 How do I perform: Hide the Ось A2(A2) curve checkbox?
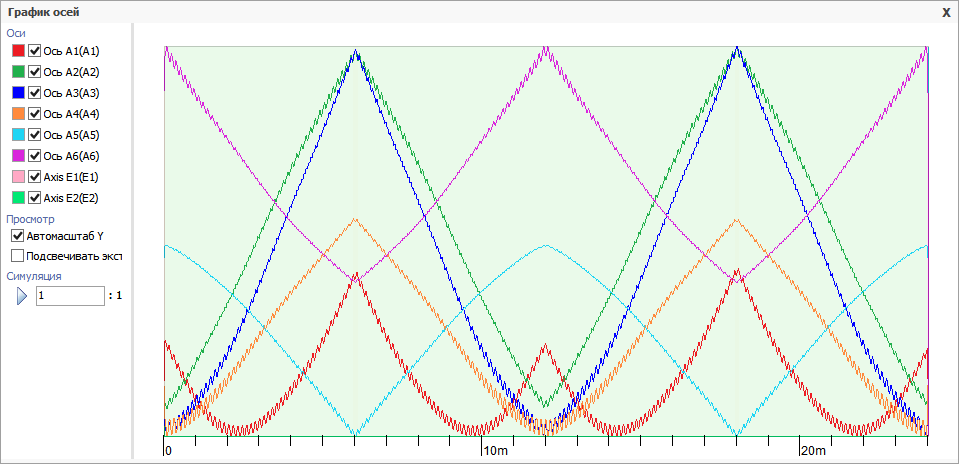(x=35, y=72)
